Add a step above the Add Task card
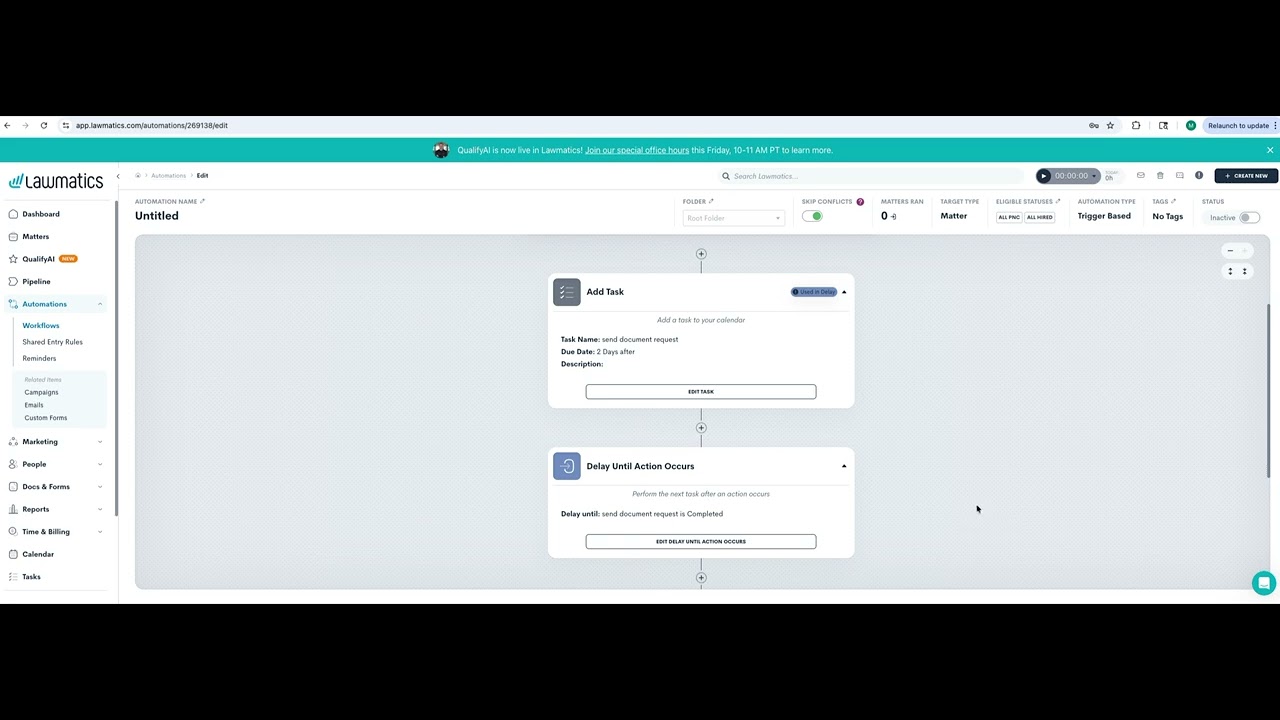1280x720 pixels. (701, 254)
